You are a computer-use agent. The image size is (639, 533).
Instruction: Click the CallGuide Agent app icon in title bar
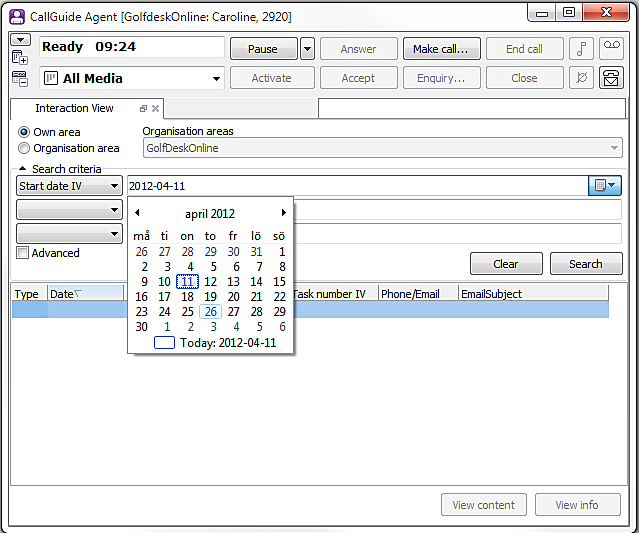(17, 17)
